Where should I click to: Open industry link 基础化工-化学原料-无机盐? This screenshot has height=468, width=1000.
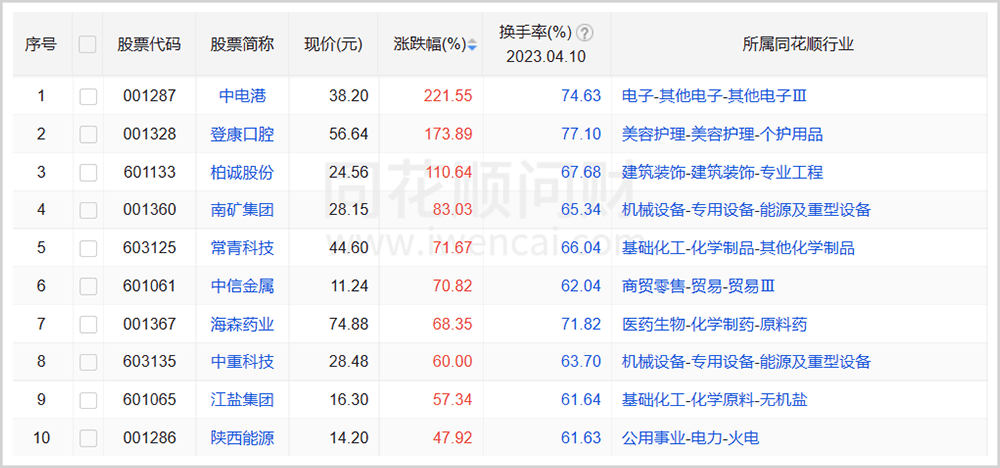714,400
